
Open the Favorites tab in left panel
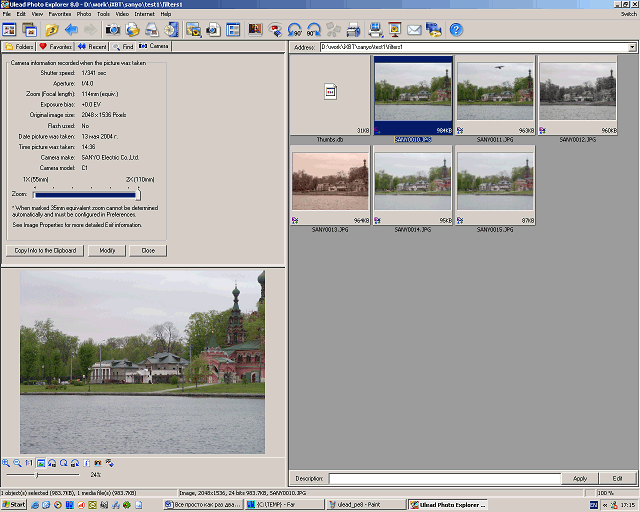coord(55,47)
